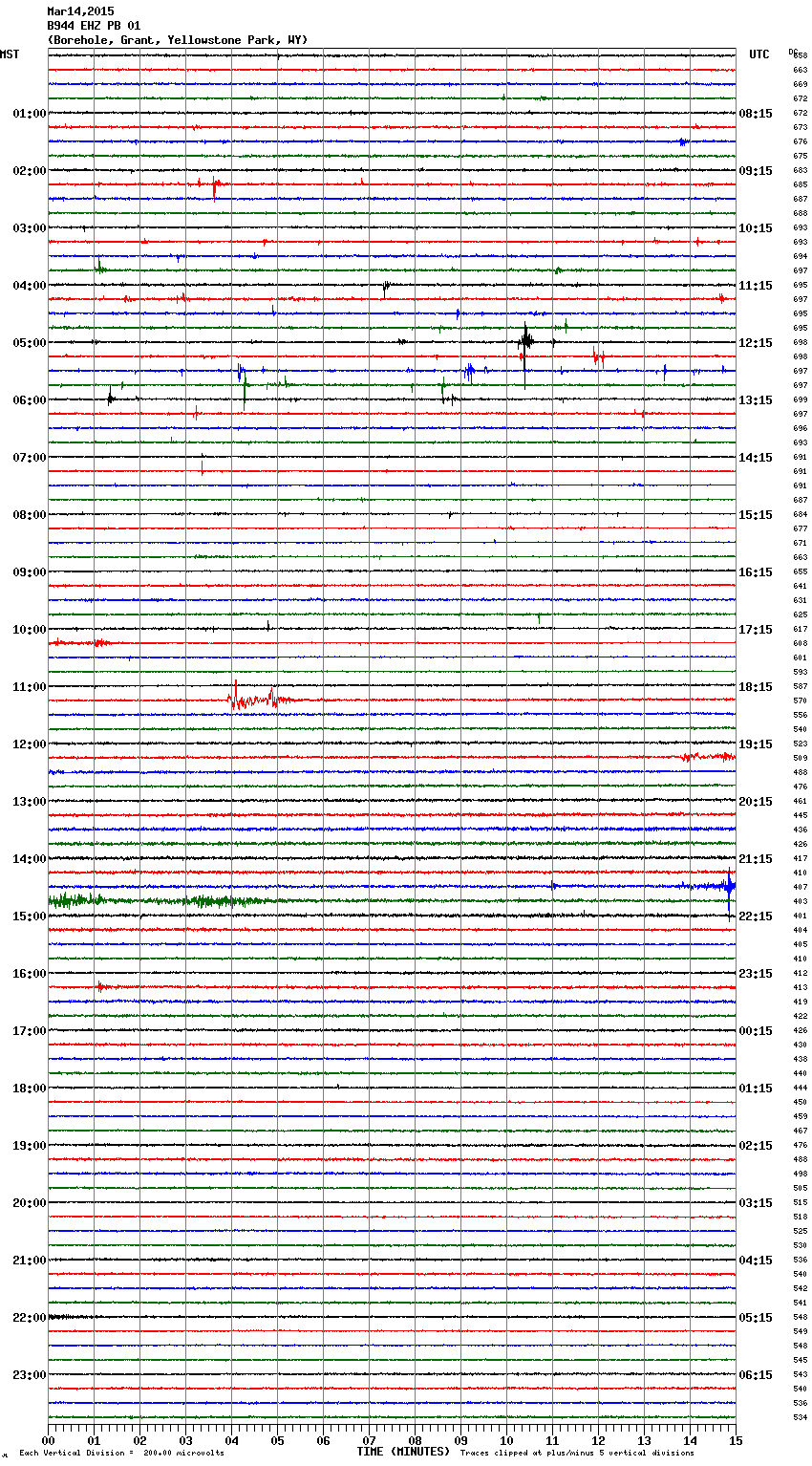Click the "15" minute tick label
Image resolution: width=812 pixels, height=1466 pixels.
(736, 1440)
